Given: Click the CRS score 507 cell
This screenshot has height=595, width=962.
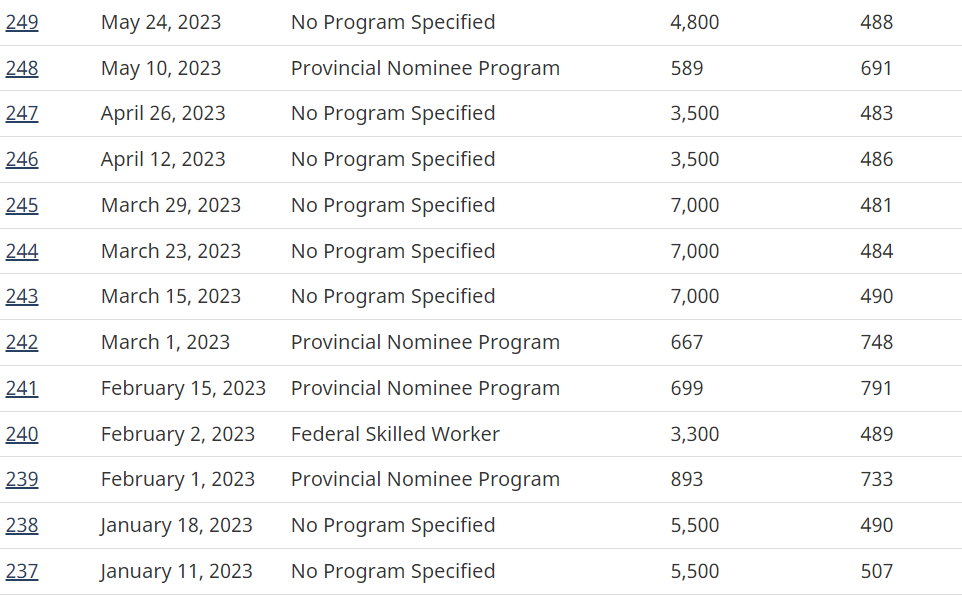Looking at the screenshot, I should point(876,571).
